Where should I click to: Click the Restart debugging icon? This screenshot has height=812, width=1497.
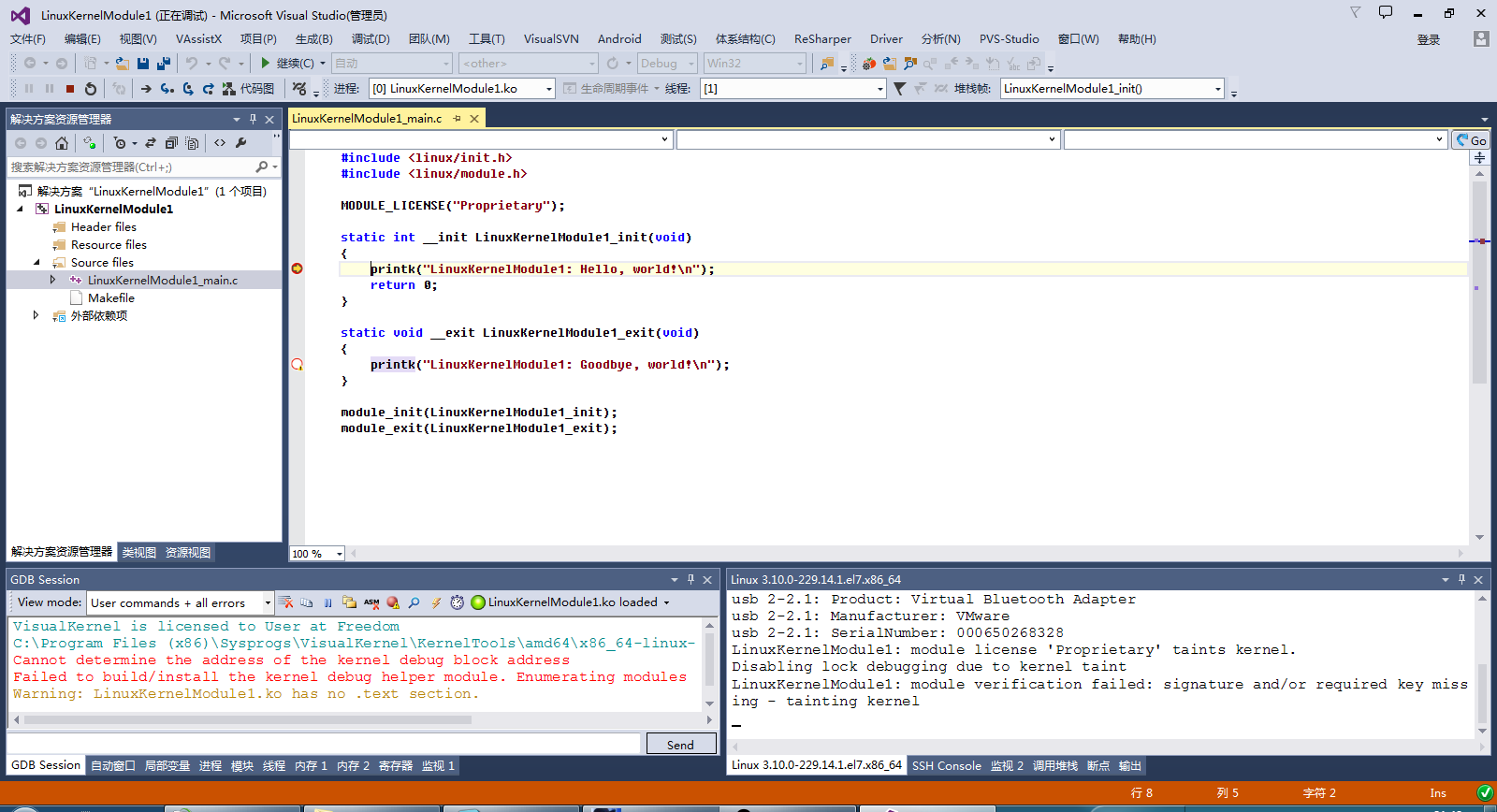click(x=91, y=89)
